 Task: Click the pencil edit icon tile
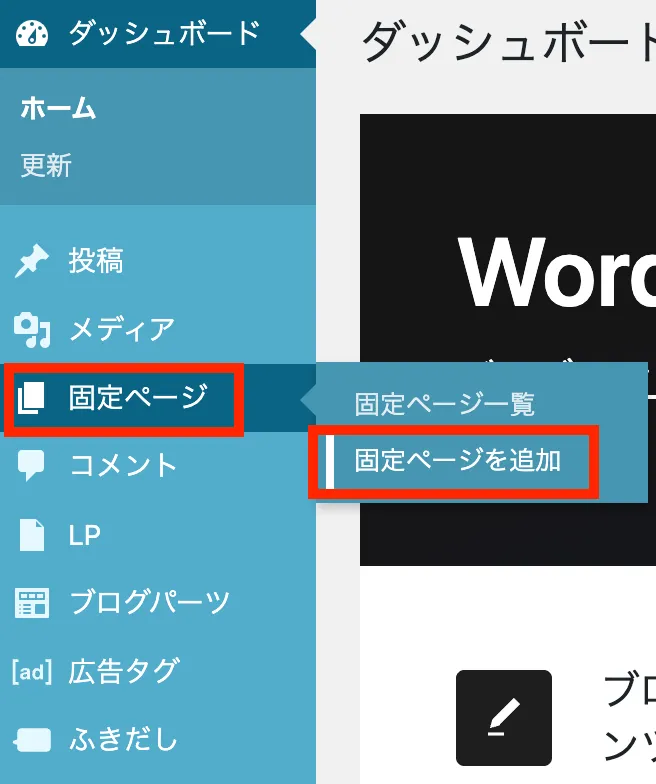pyautogui.click(x=504, y=718)
